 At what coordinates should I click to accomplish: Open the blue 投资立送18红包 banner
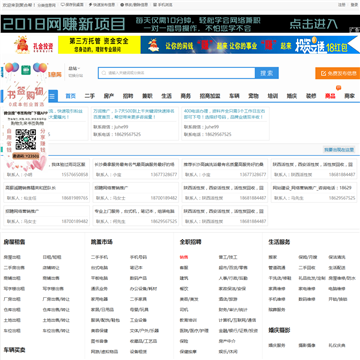click(250, 45)
